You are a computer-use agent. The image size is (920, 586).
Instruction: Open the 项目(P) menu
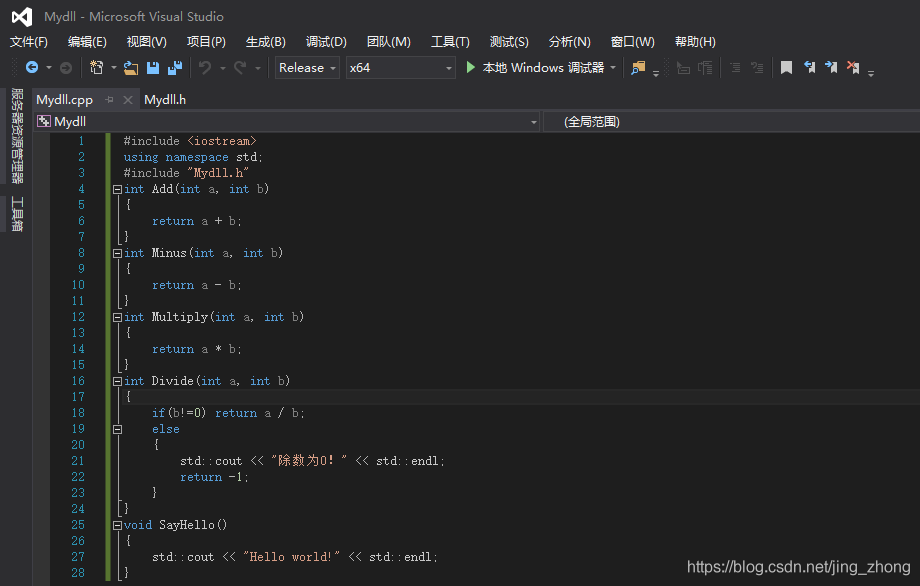pos(206,42)
